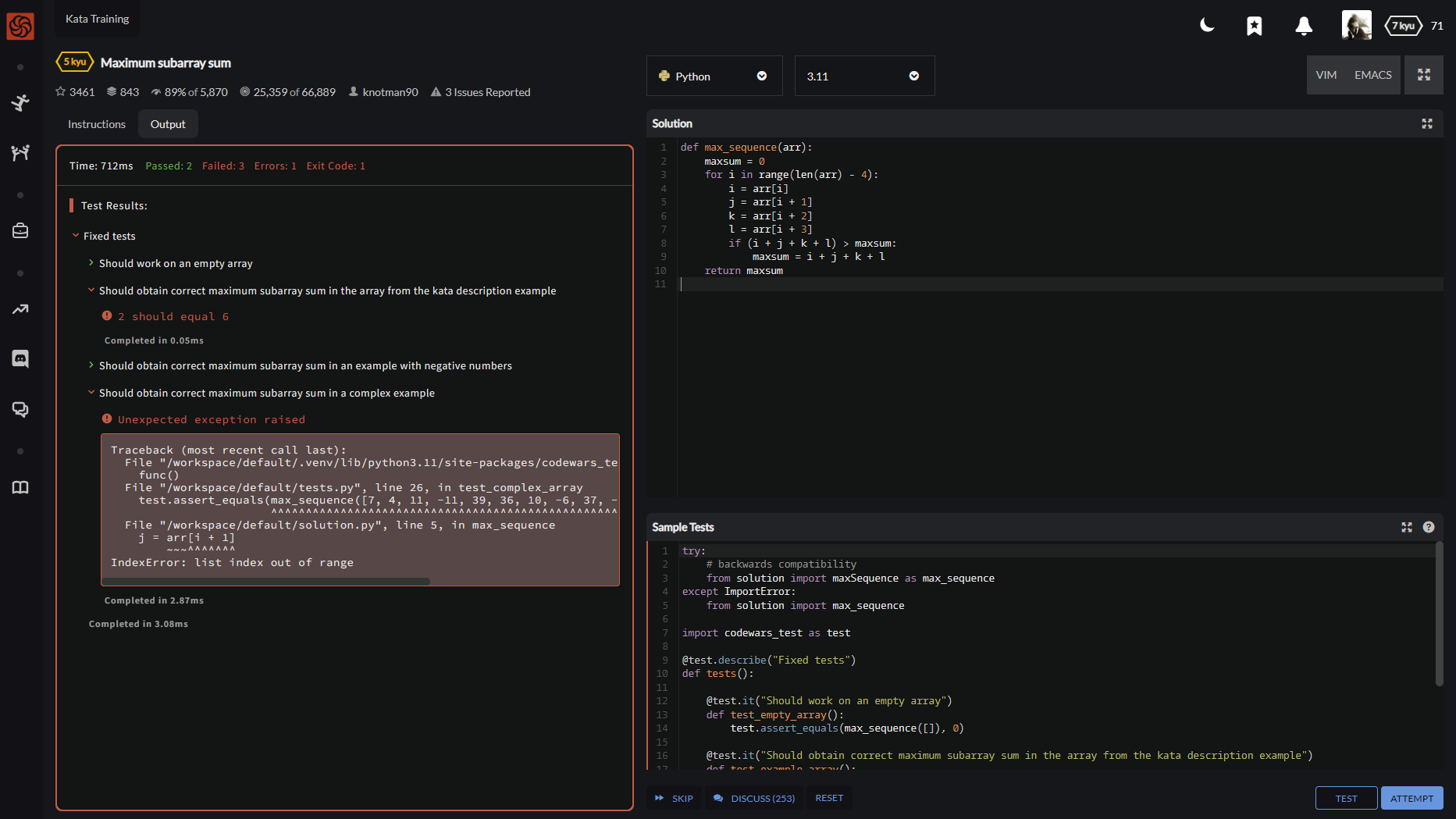Image resolution: width=1456 pixels, height=819 pixels.
Task: Run the TEST button
Action: [1346, 798]
